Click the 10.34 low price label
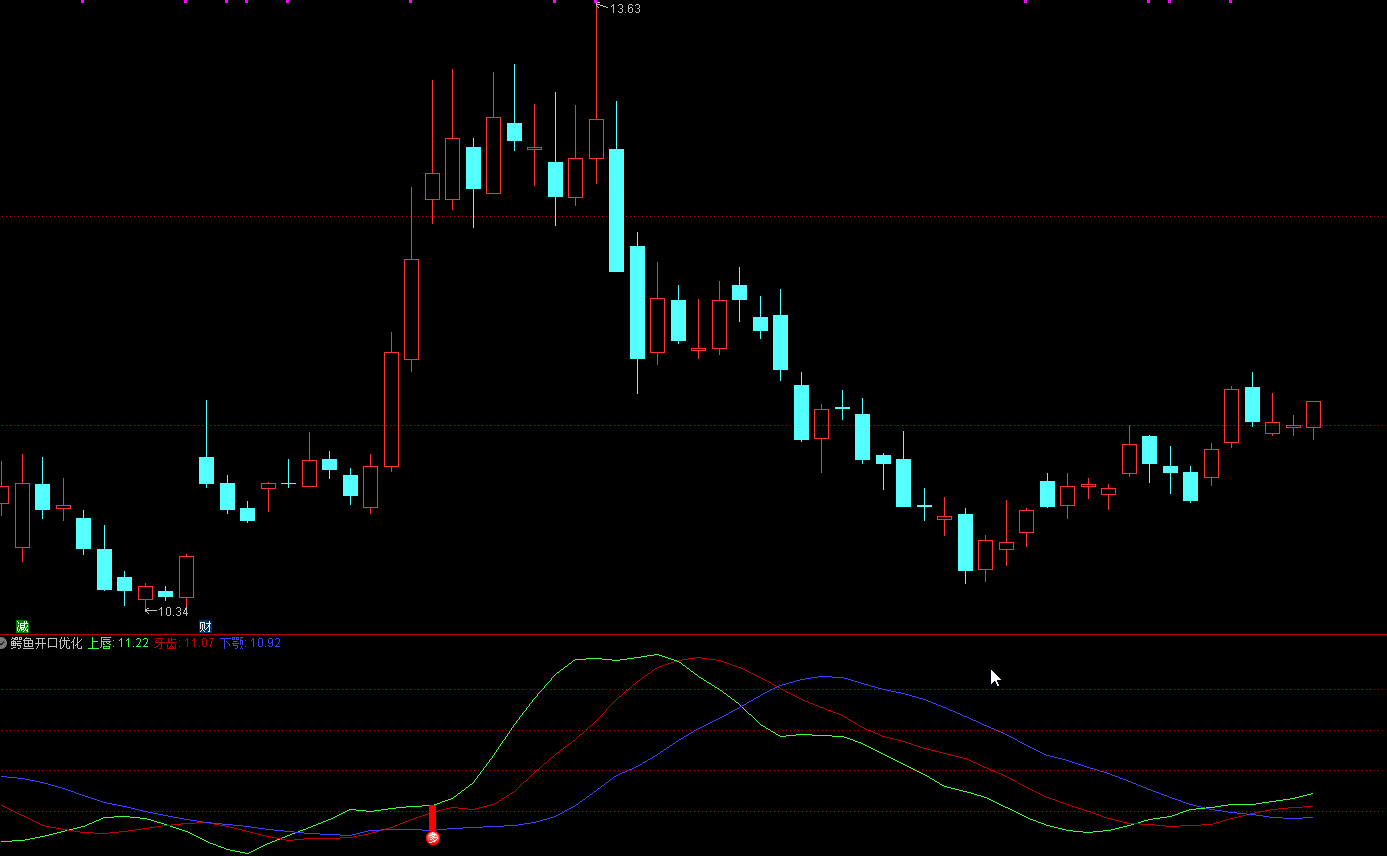Image resolution: width=1387 pixels, height=856 pixels. pos(173,611)
